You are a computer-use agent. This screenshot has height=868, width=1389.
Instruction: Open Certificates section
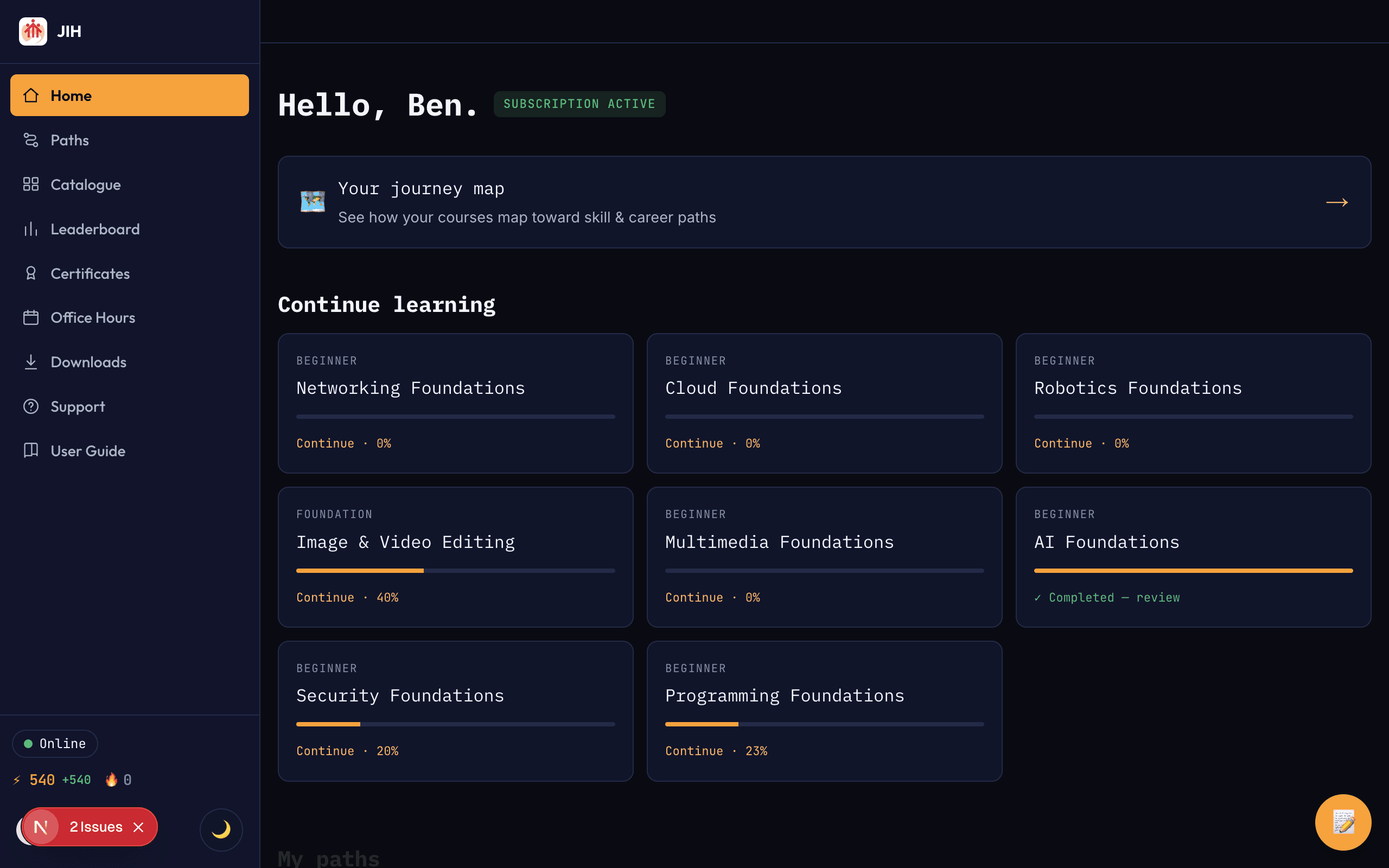130,273
